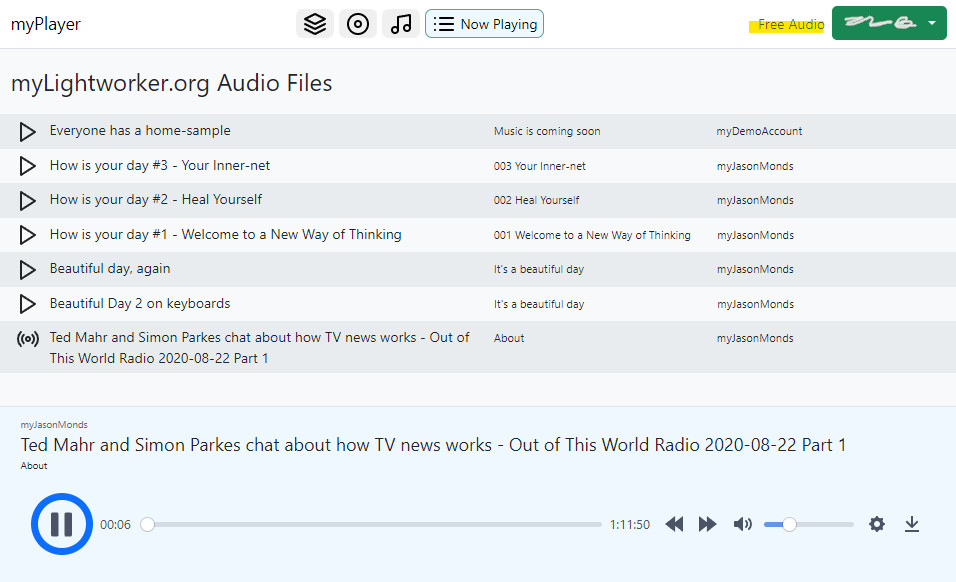Play Everyone has a home-sample track
Screen dimensions: 956x582
28,131
